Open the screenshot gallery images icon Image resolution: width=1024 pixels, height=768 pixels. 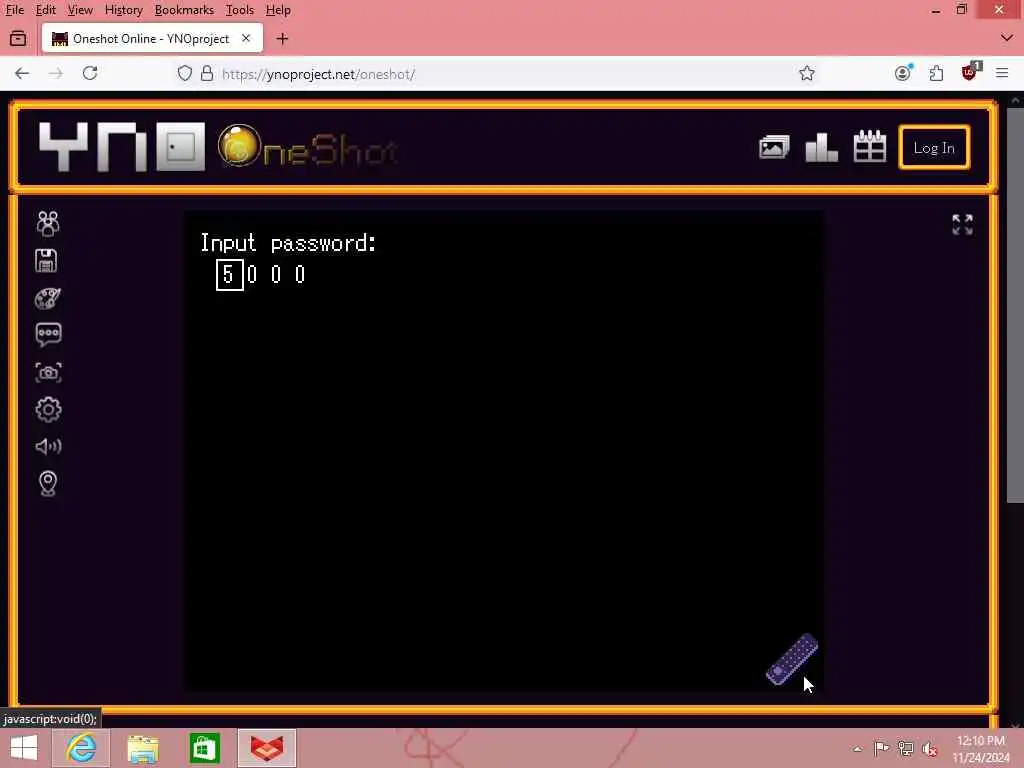tap(774, 147)
